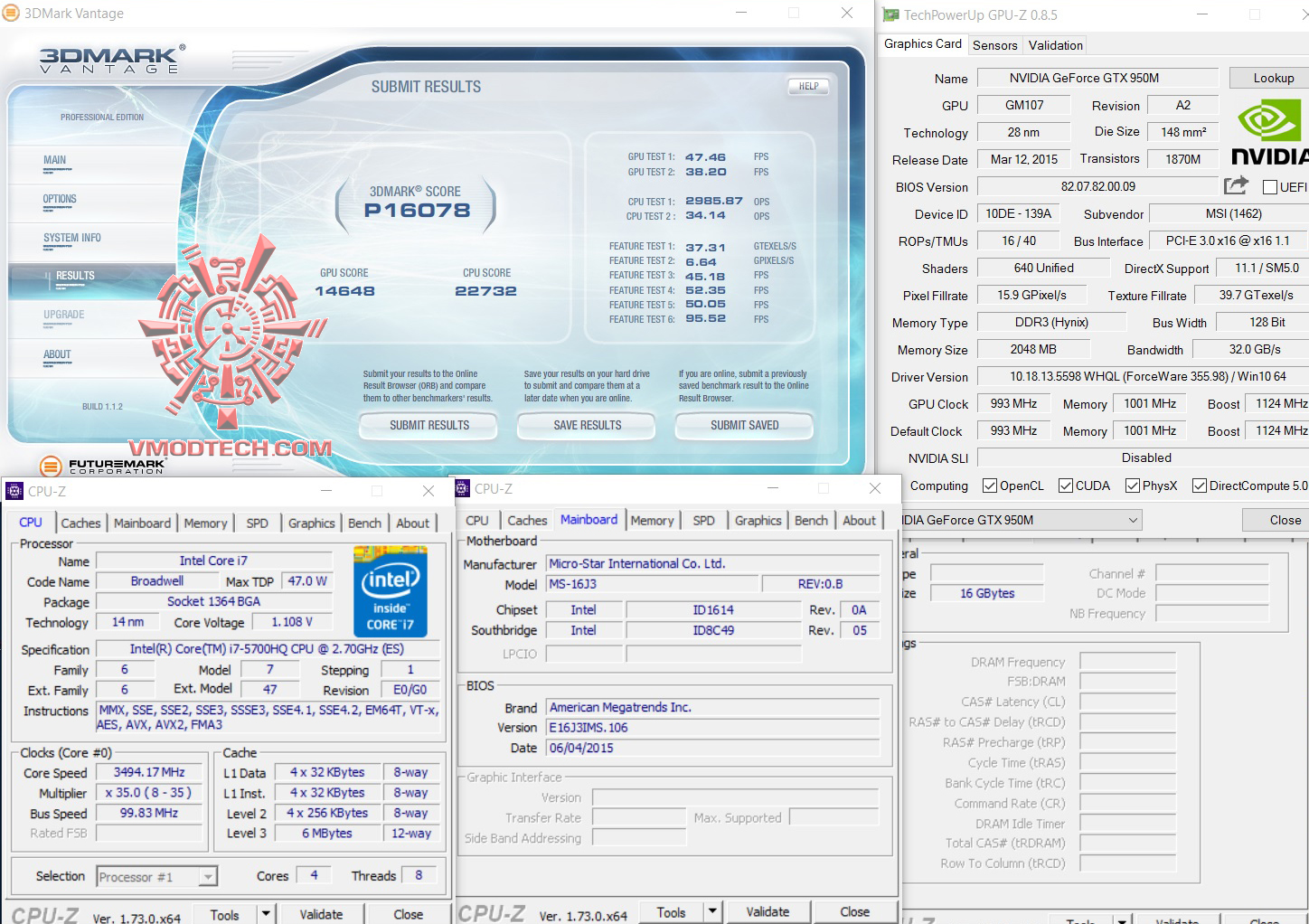Click the BIOS Date value 06/04/2015
The width and height of the screenshot is (1309, 924).
(x=712, y=748)
